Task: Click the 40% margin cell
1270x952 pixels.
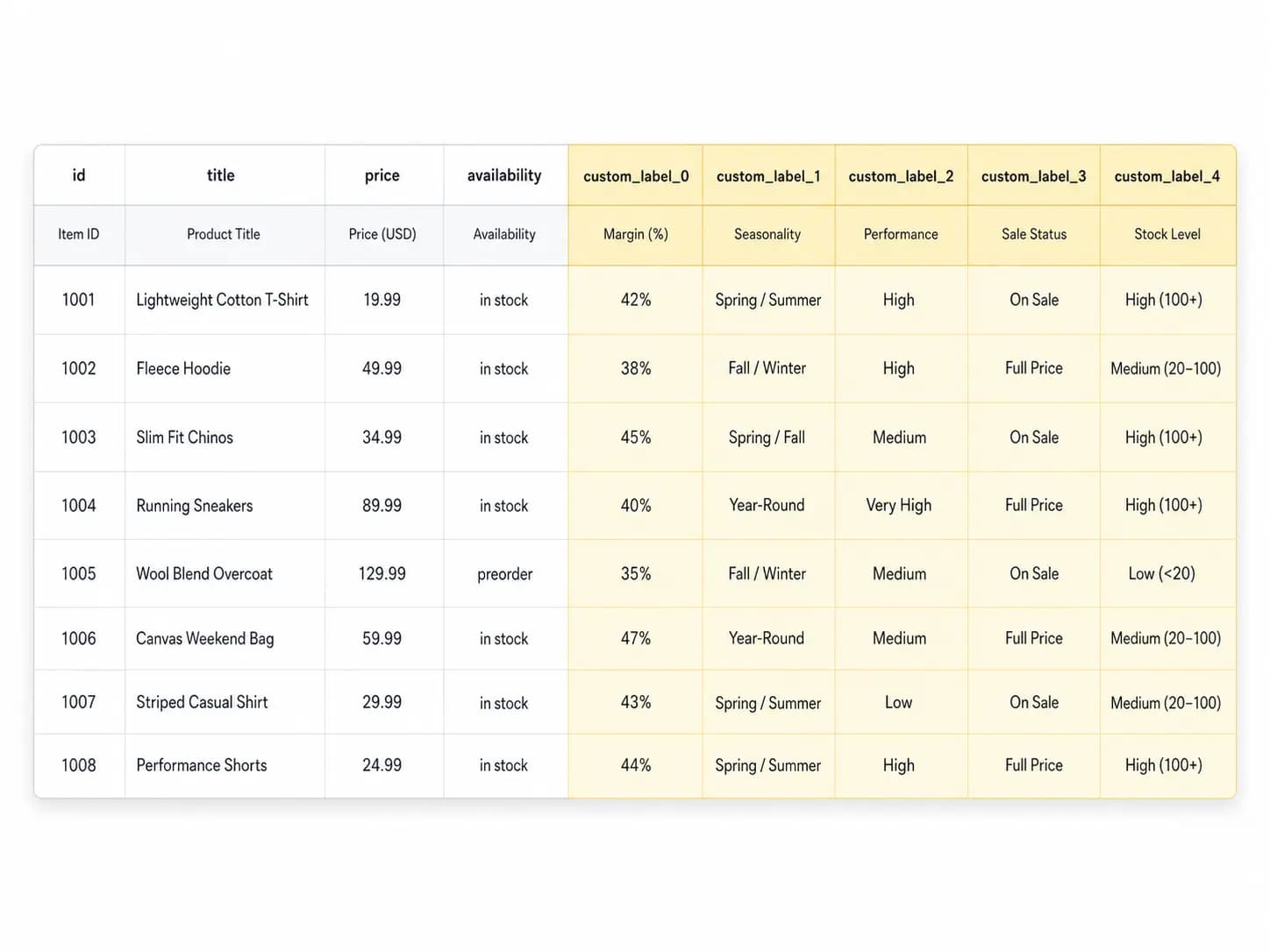Action: coord(636,505)
